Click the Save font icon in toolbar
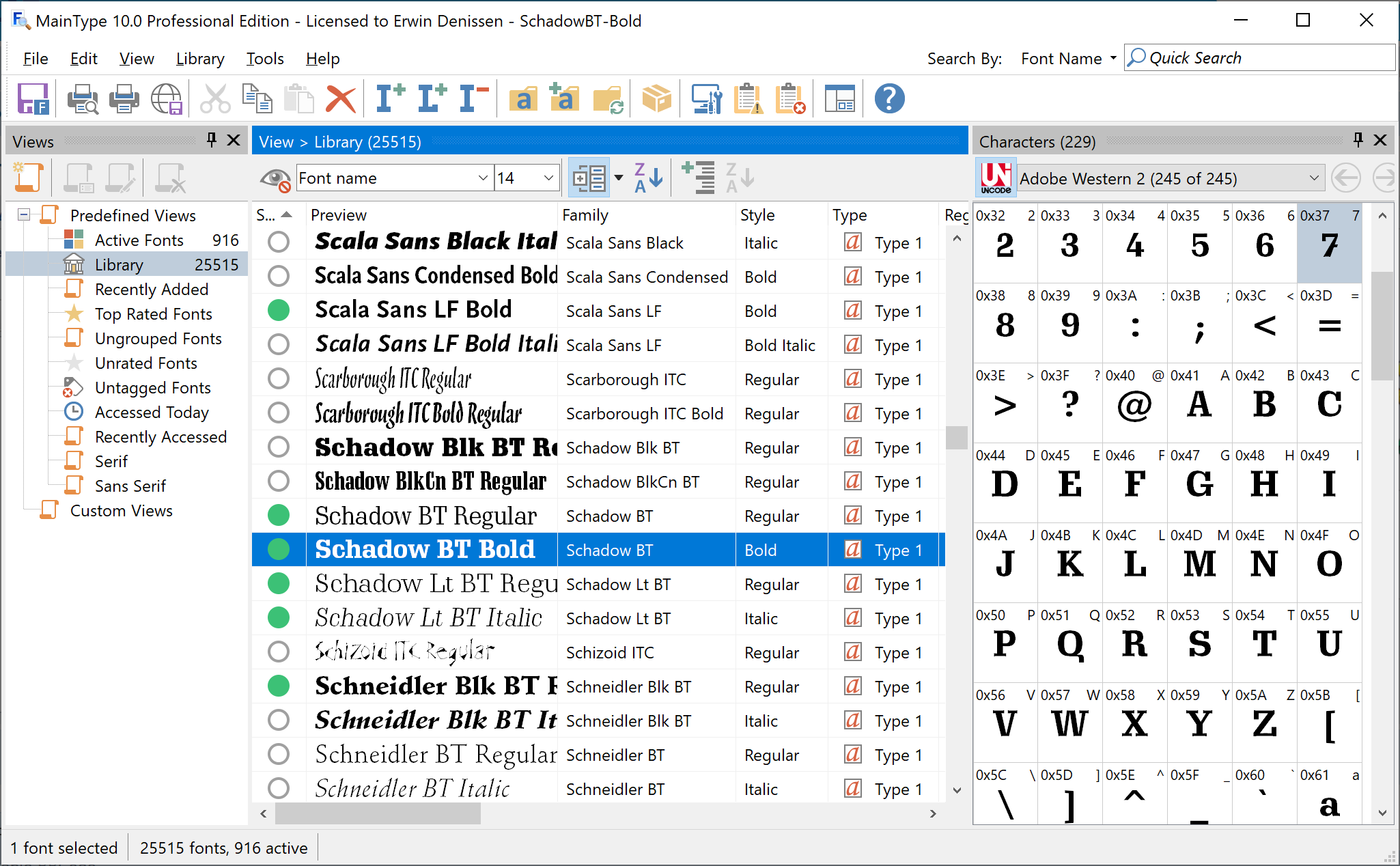 (x=32, y=99)
